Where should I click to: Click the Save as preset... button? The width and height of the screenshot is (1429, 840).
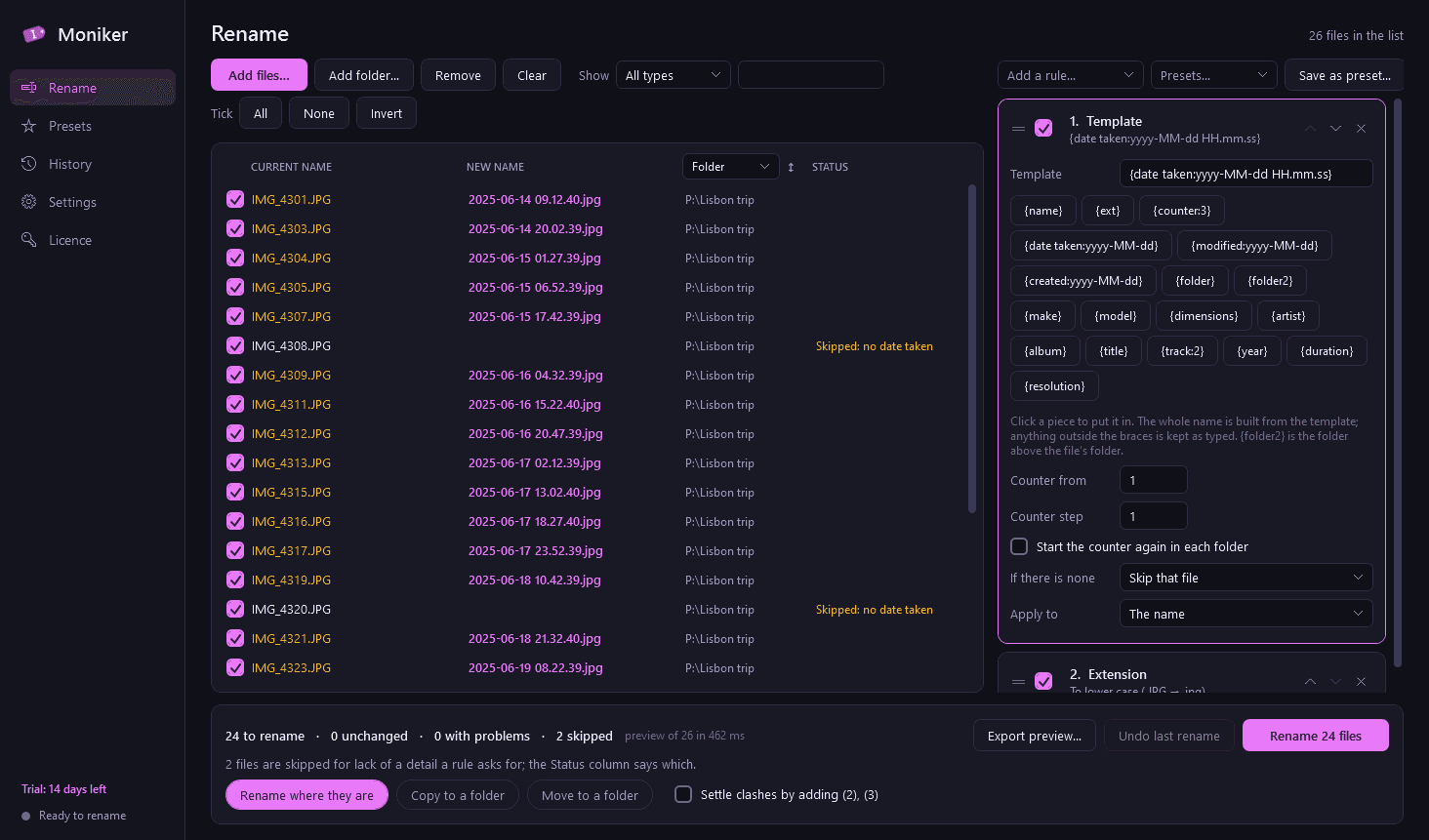coord(1344,75)
